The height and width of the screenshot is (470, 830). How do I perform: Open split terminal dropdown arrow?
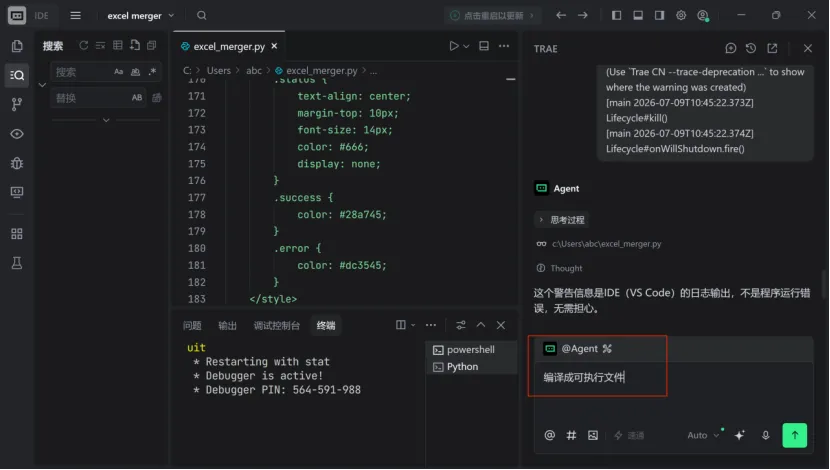click(413, 325)
